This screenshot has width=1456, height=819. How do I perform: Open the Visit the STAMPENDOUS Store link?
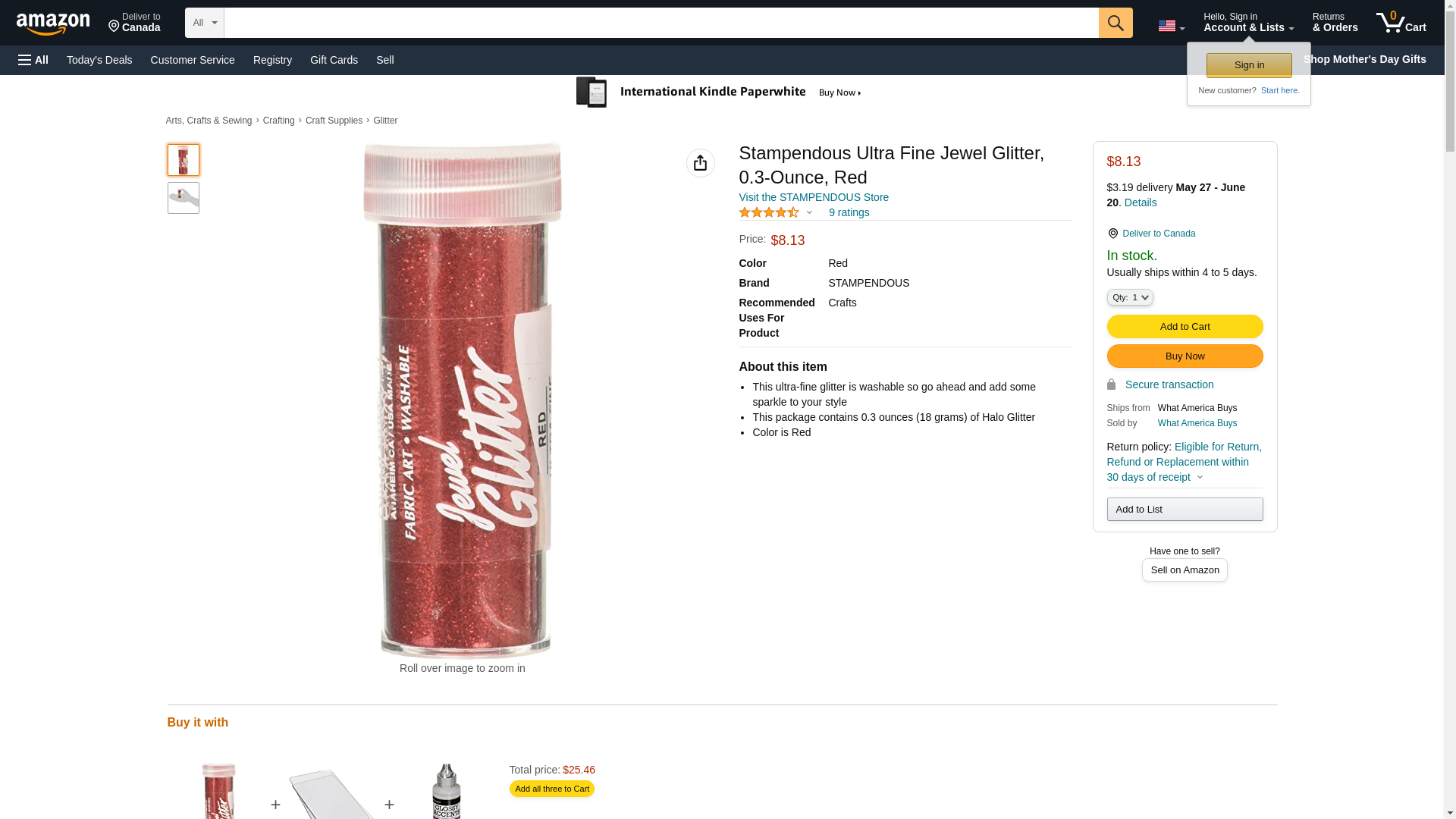813,197
